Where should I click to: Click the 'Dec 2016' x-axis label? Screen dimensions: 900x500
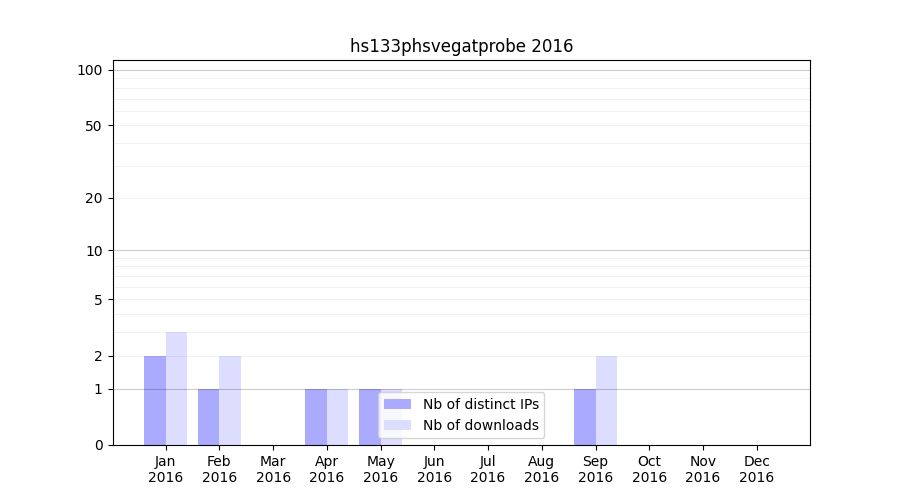tap(756, 469)
